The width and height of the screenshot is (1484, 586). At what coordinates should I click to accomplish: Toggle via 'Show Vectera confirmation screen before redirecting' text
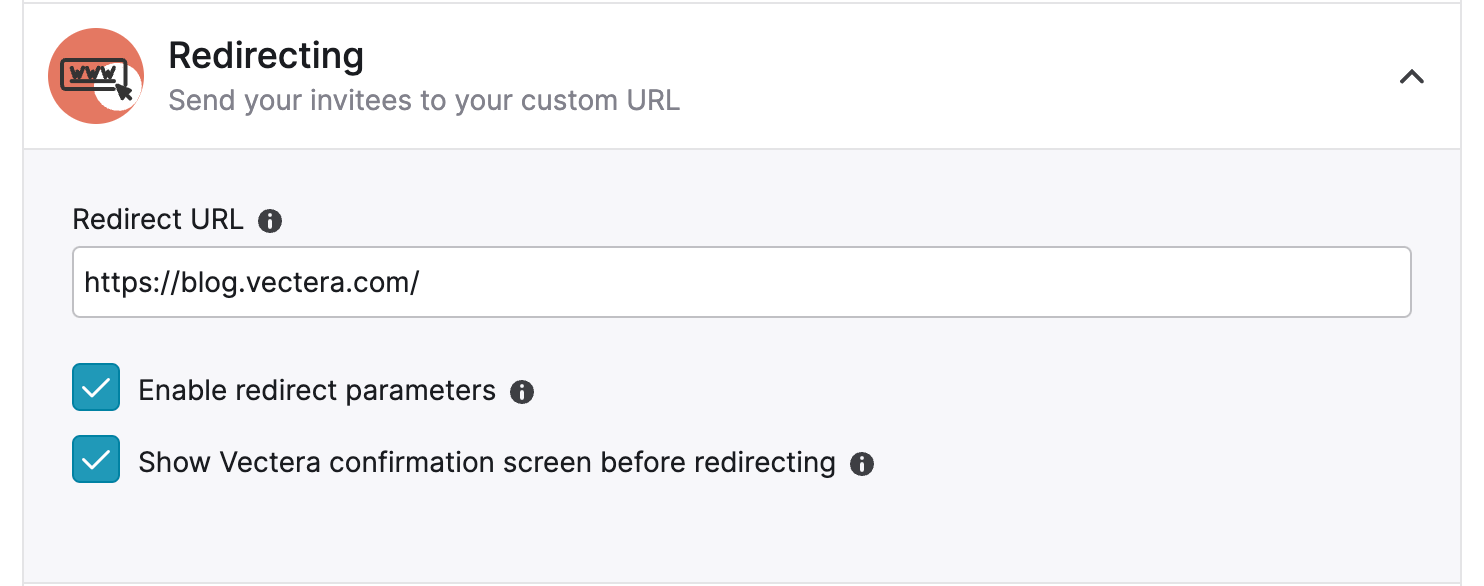[x=487, y=462]
